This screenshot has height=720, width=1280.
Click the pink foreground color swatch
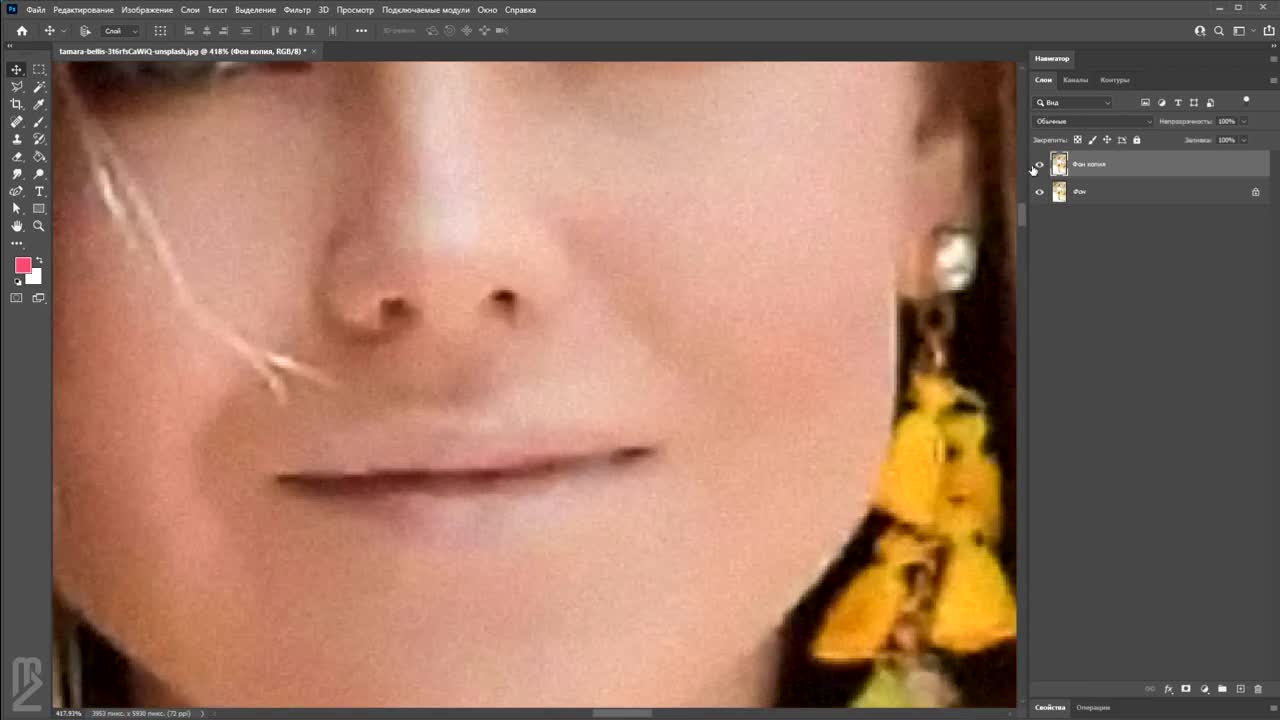coord(23,265)
